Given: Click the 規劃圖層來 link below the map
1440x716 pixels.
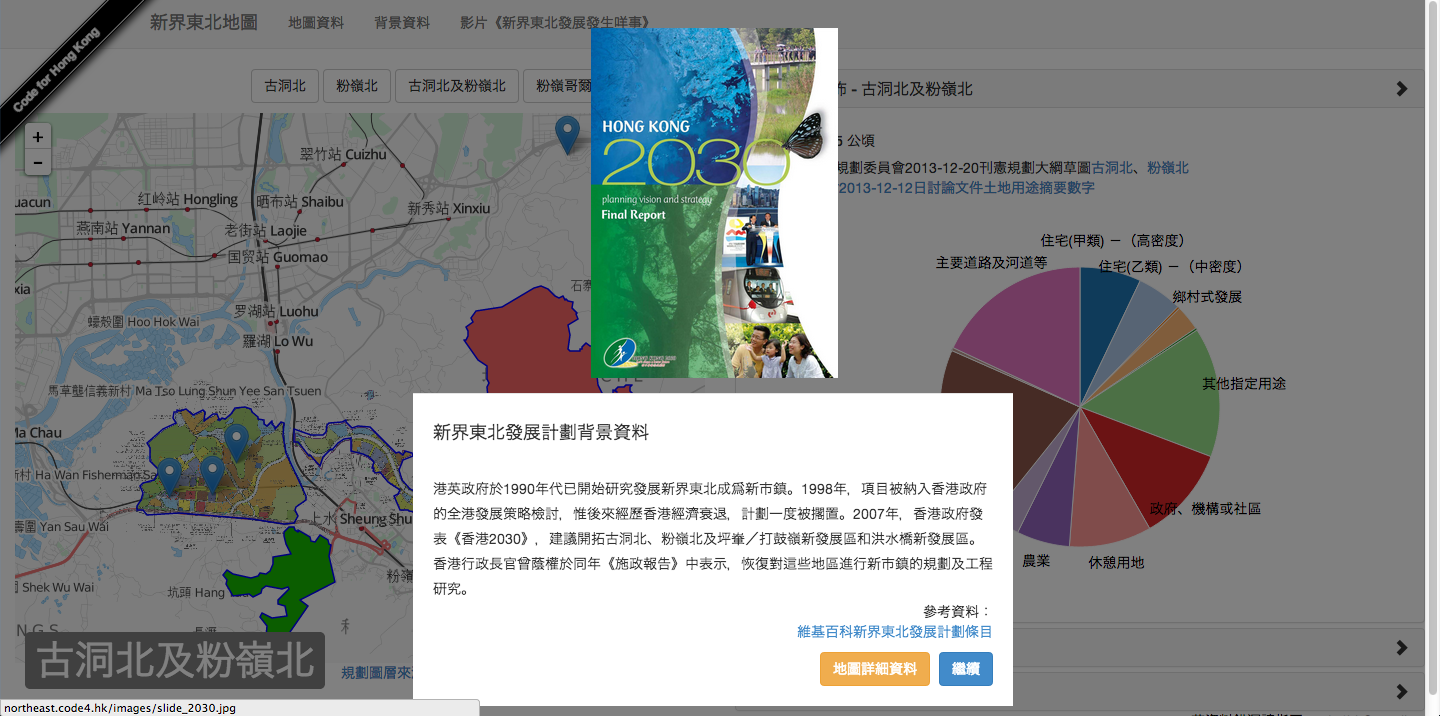Looking at the screenshot, I should [377, 673].
